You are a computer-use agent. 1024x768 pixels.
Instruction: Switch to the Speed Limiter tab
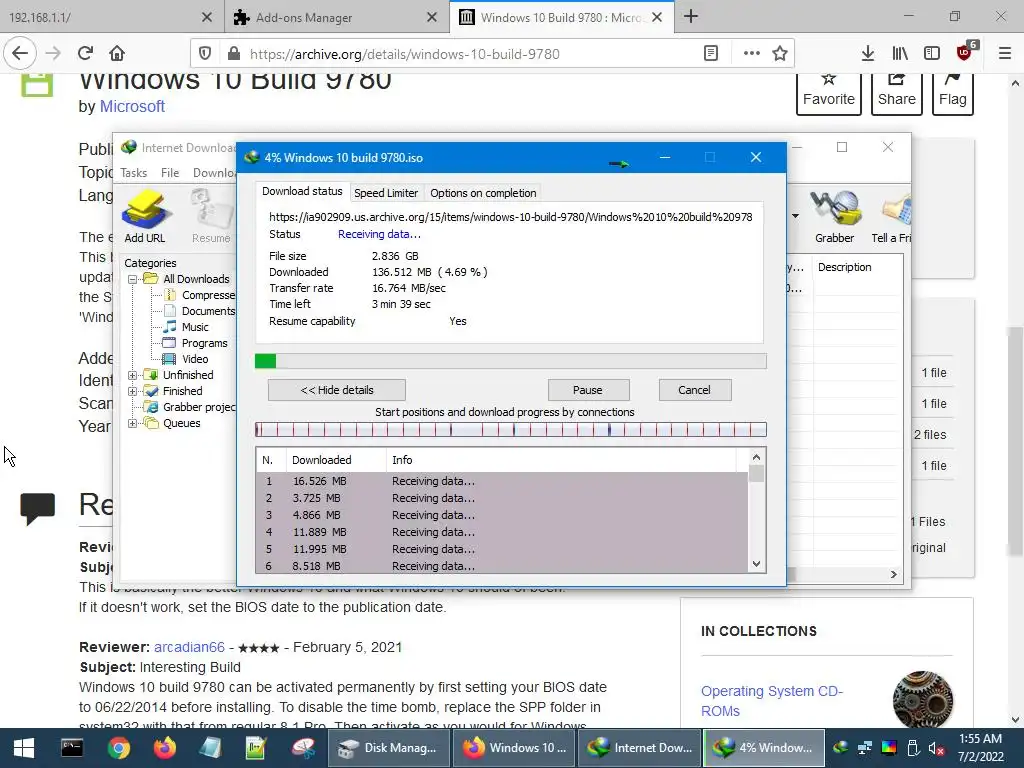pos(385,193)
